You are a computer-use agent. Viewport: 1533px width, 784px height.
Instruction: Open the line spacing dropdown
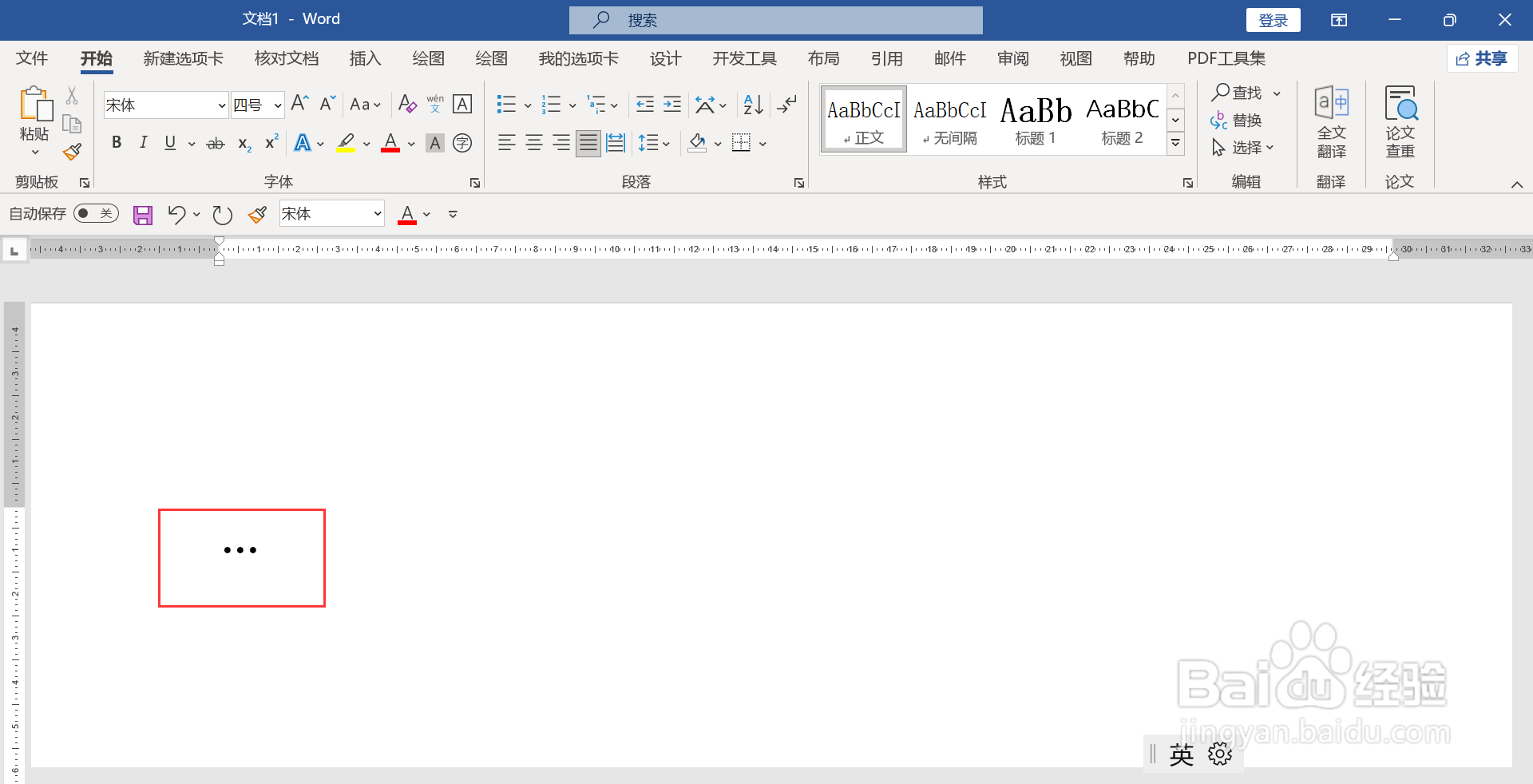[x=654, y=143]
